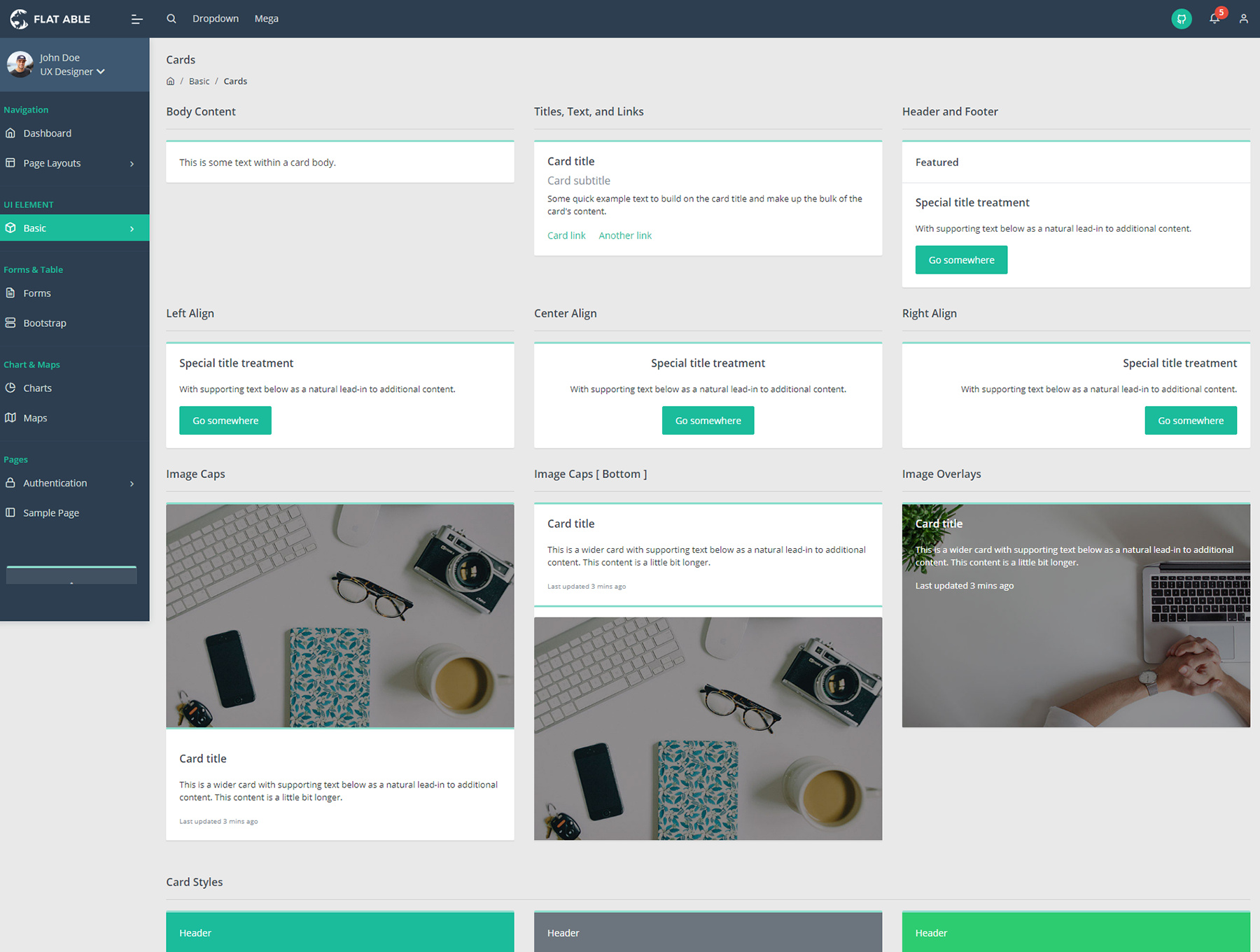Select the Basic breadcrumb link
This screenshot has height=952, width=1260.
click(199, 81)
